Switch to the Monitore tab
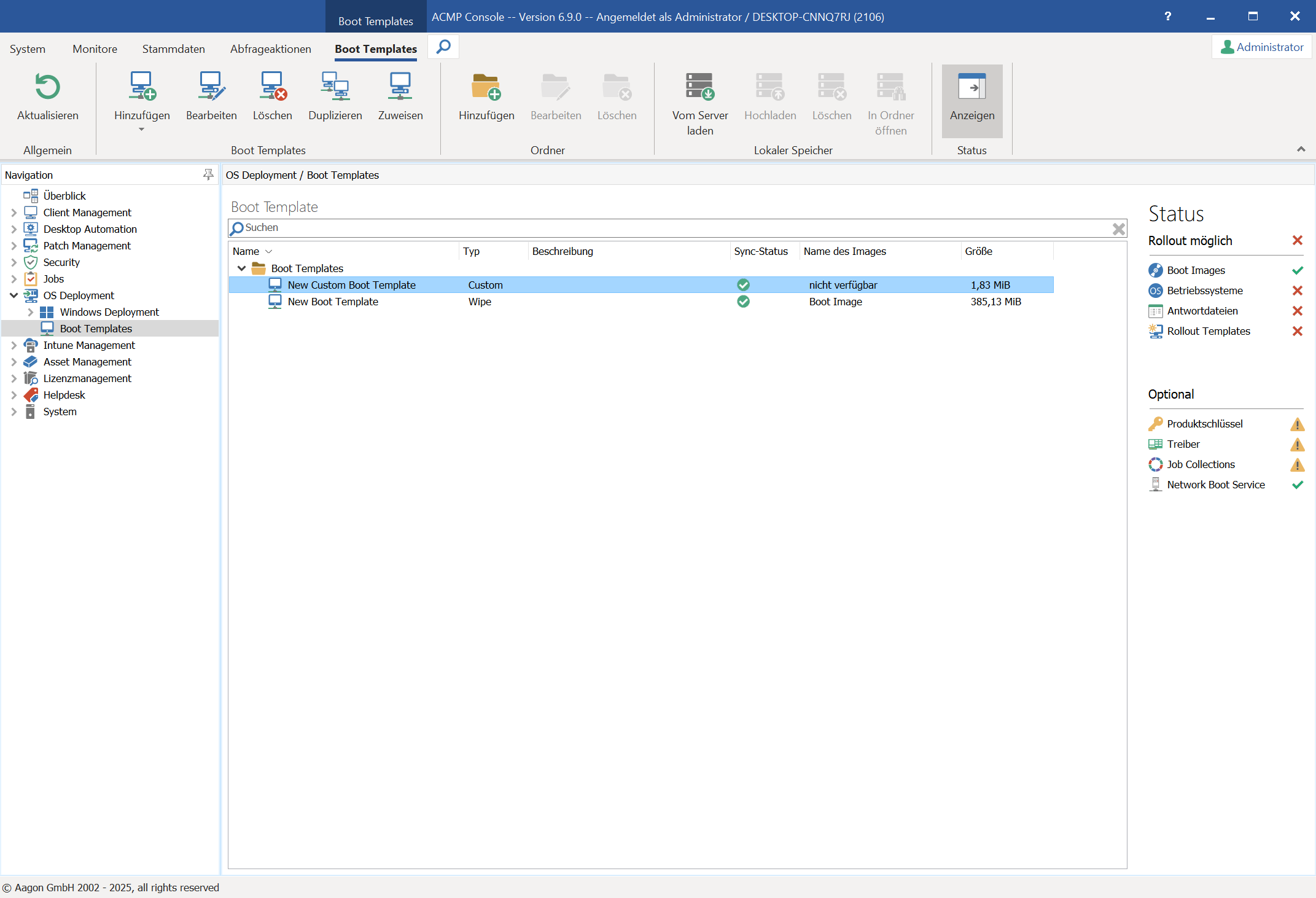1316x898 pixels. 95,49
